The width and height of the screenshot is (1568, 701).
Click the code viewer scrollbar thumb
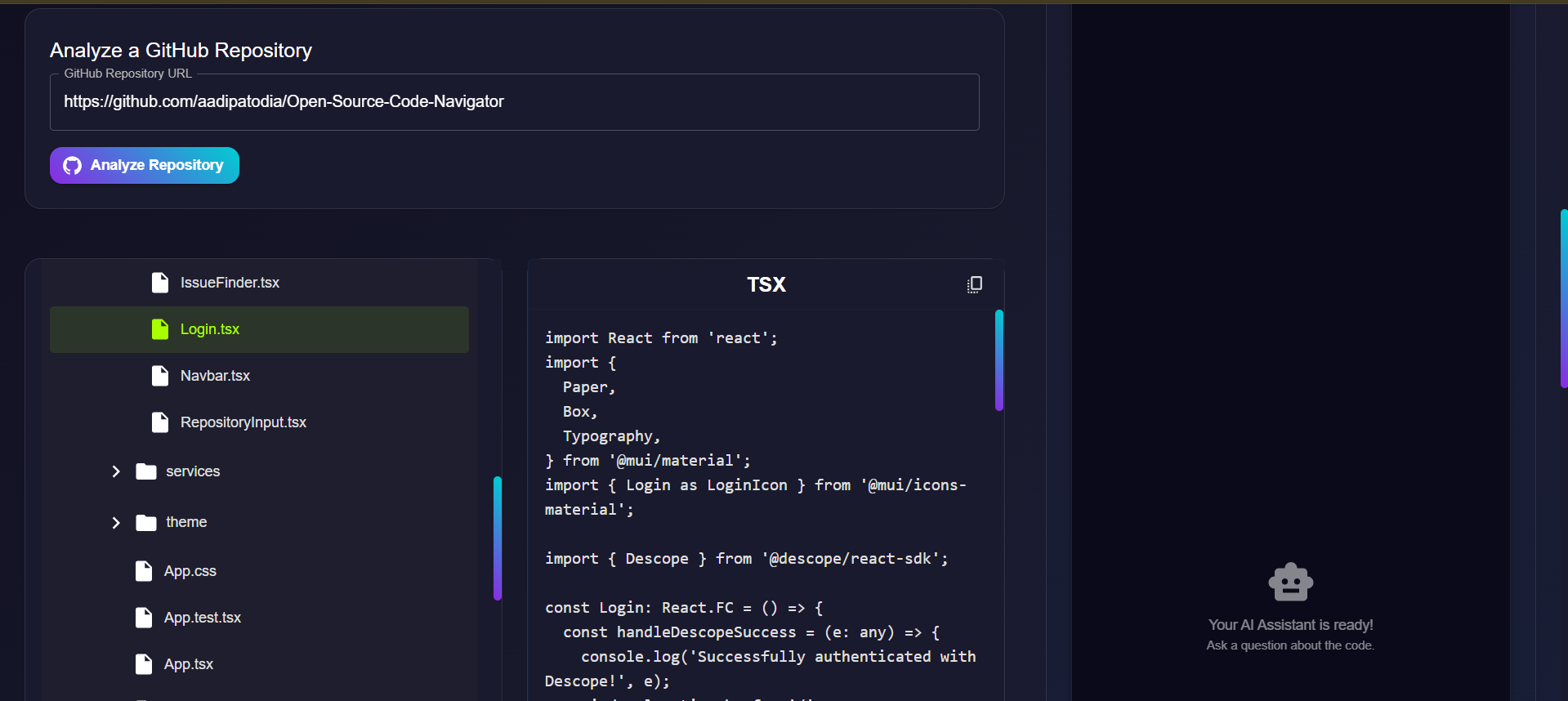click(x=999, y=360)
